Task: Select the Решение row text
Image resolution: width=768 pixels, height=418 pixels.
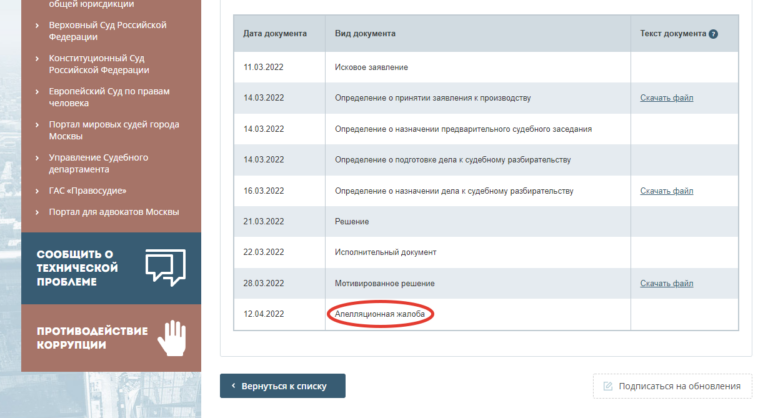Action: [x=352, y=221]
